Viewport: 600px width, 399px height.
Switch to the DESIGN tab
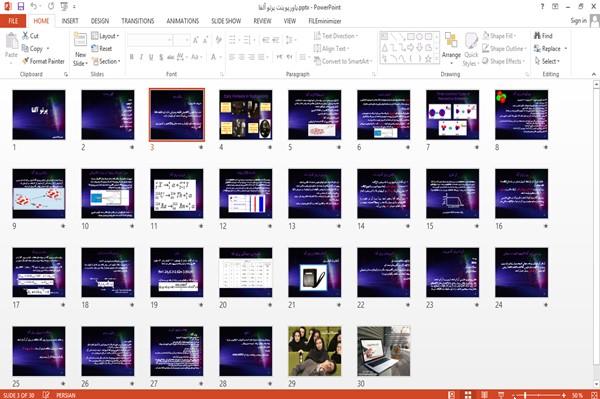(x=100, y=21)
